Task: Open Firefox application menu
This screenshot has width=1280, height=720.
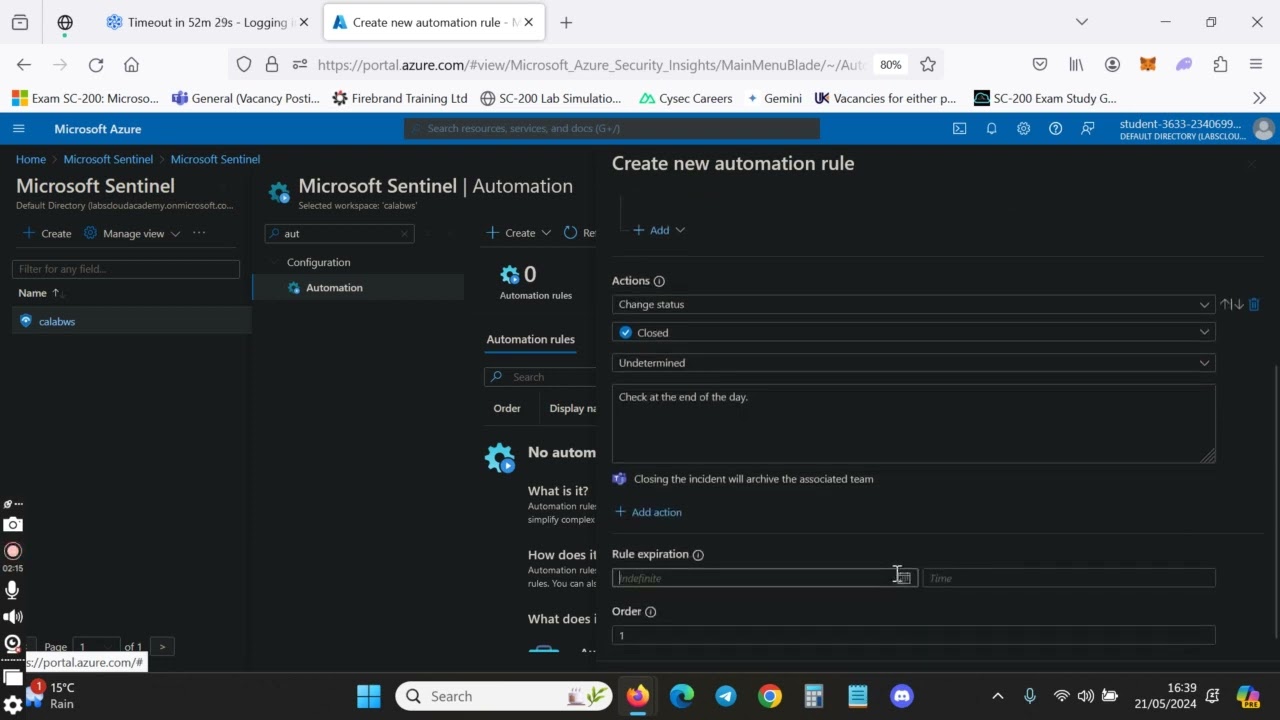Action: 1256,64
